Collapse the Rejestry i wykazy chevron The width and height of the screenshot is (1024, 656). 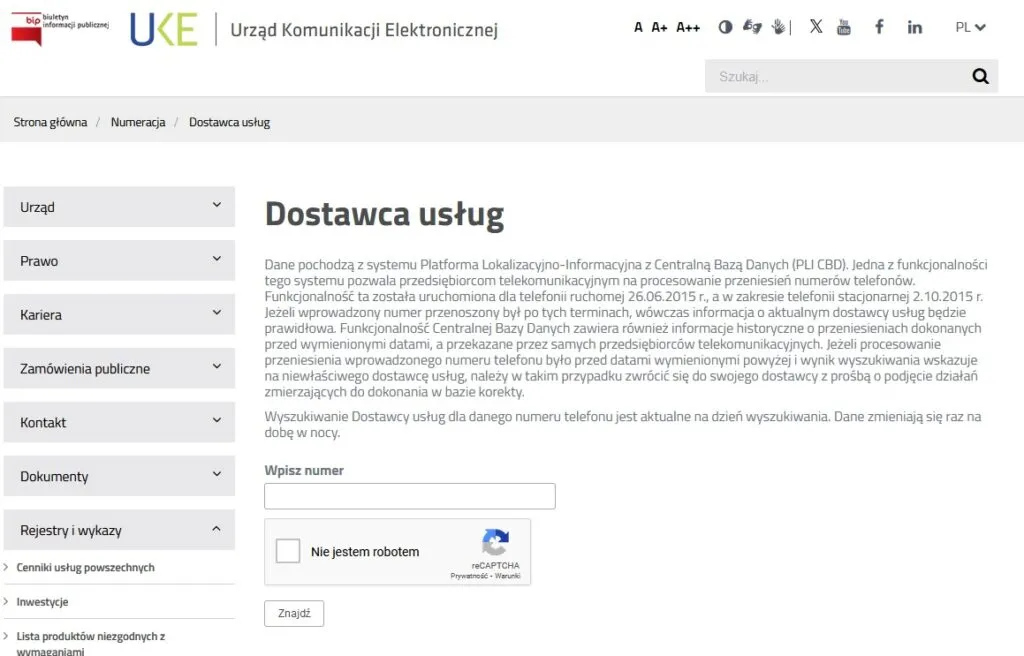pyautogui.click(x=217, y=529)
